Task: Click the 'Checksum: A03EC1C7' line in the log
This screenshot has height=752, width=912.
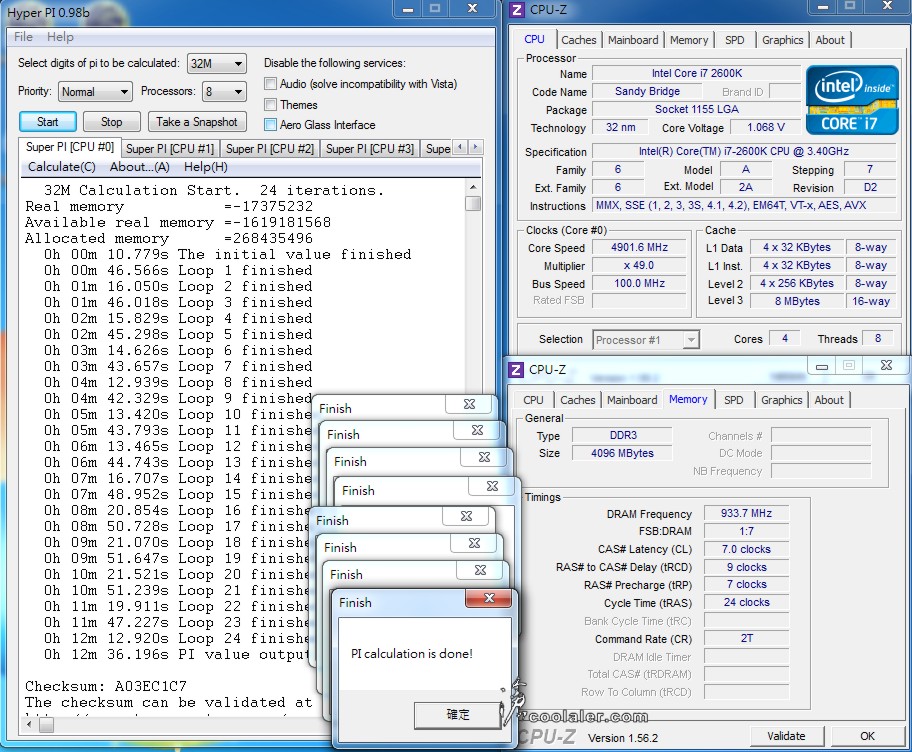Action: click(x=106, y=686)
